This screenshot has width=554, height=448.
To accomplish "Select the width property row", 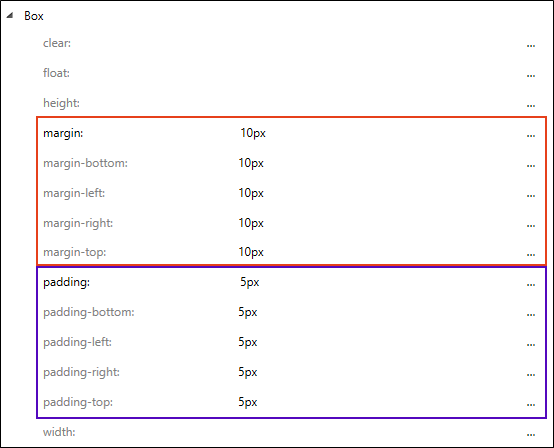I will 290,432.
